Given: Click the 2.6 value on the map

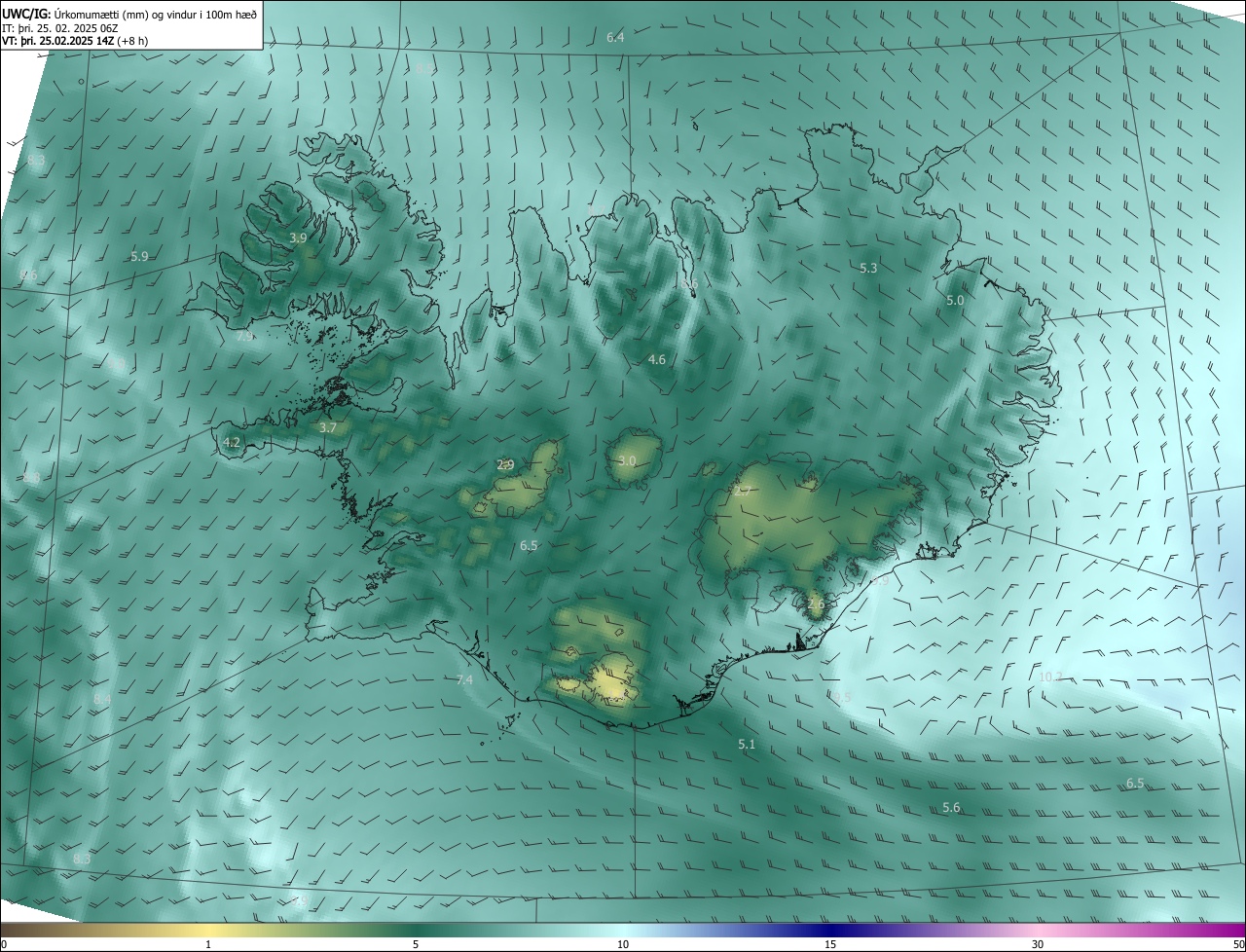Looking at the screenshot, I should click(x=816, y=604).
